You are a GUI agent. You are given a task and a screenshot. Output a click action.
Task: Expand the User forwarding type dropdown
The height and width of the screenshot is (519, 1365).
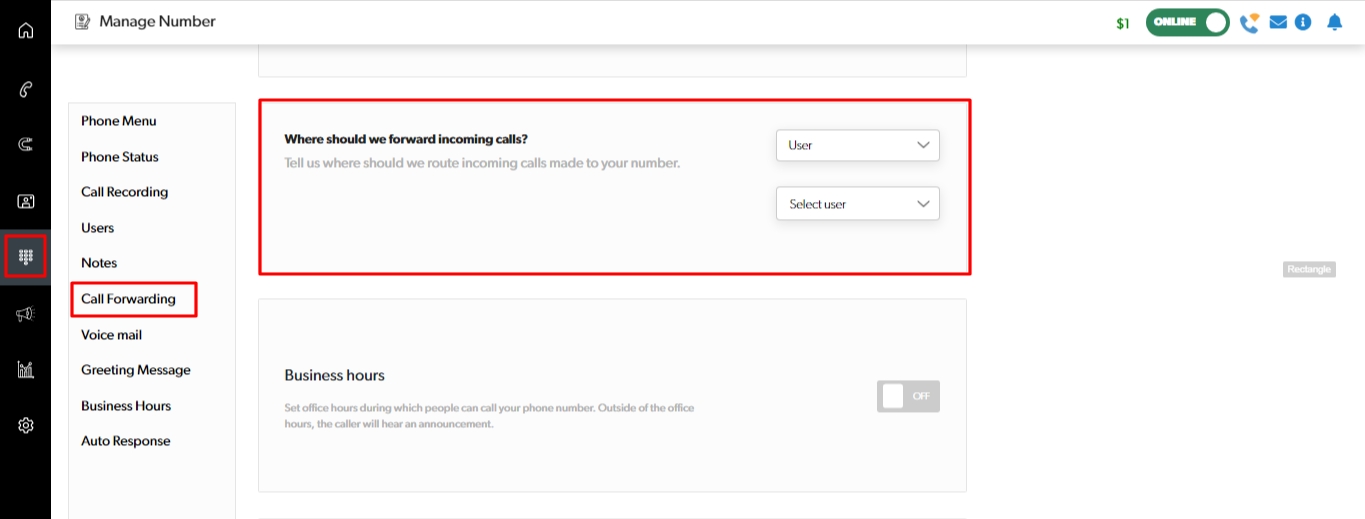858,145
